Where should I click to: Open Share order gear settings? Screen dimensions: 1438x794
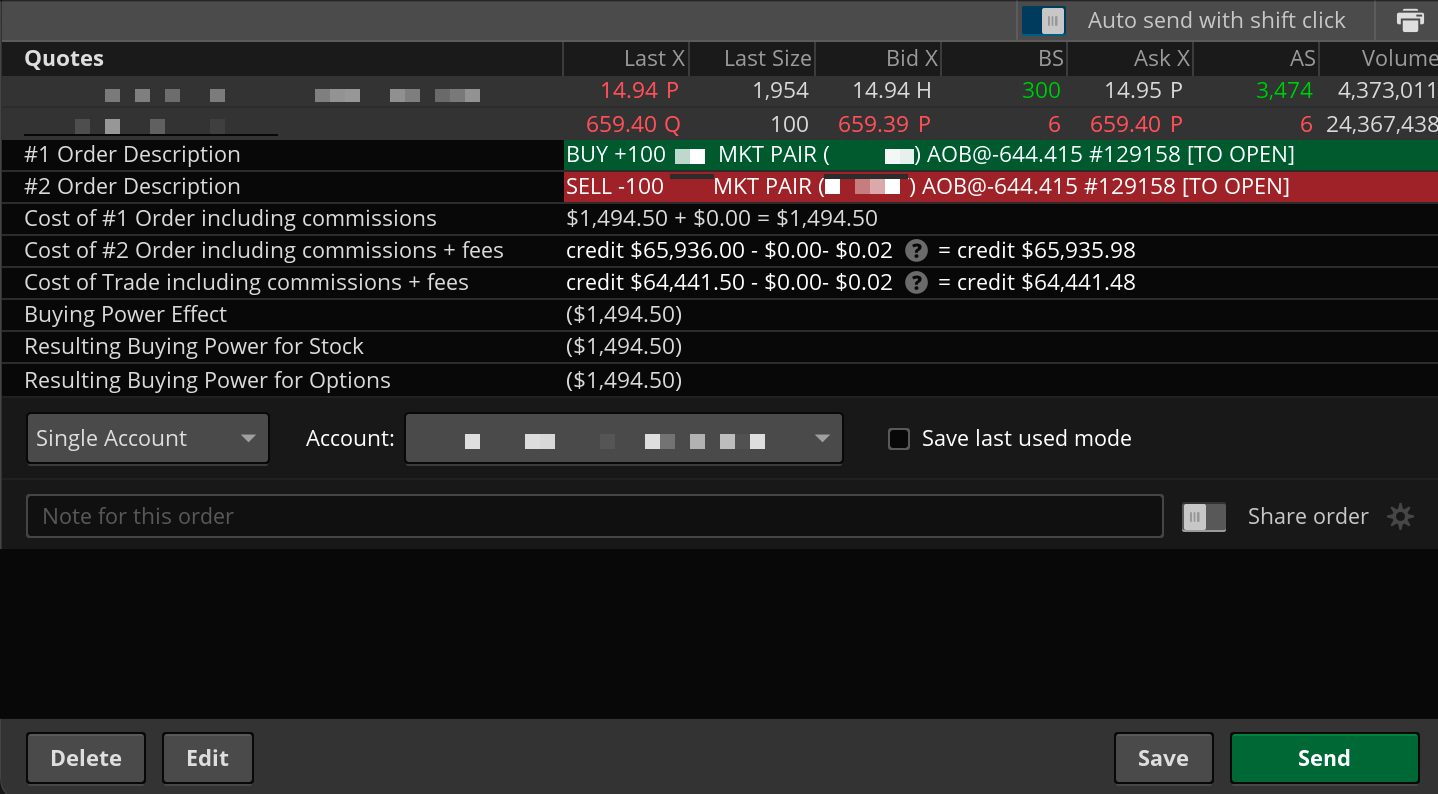click(x=1401, y=517)
